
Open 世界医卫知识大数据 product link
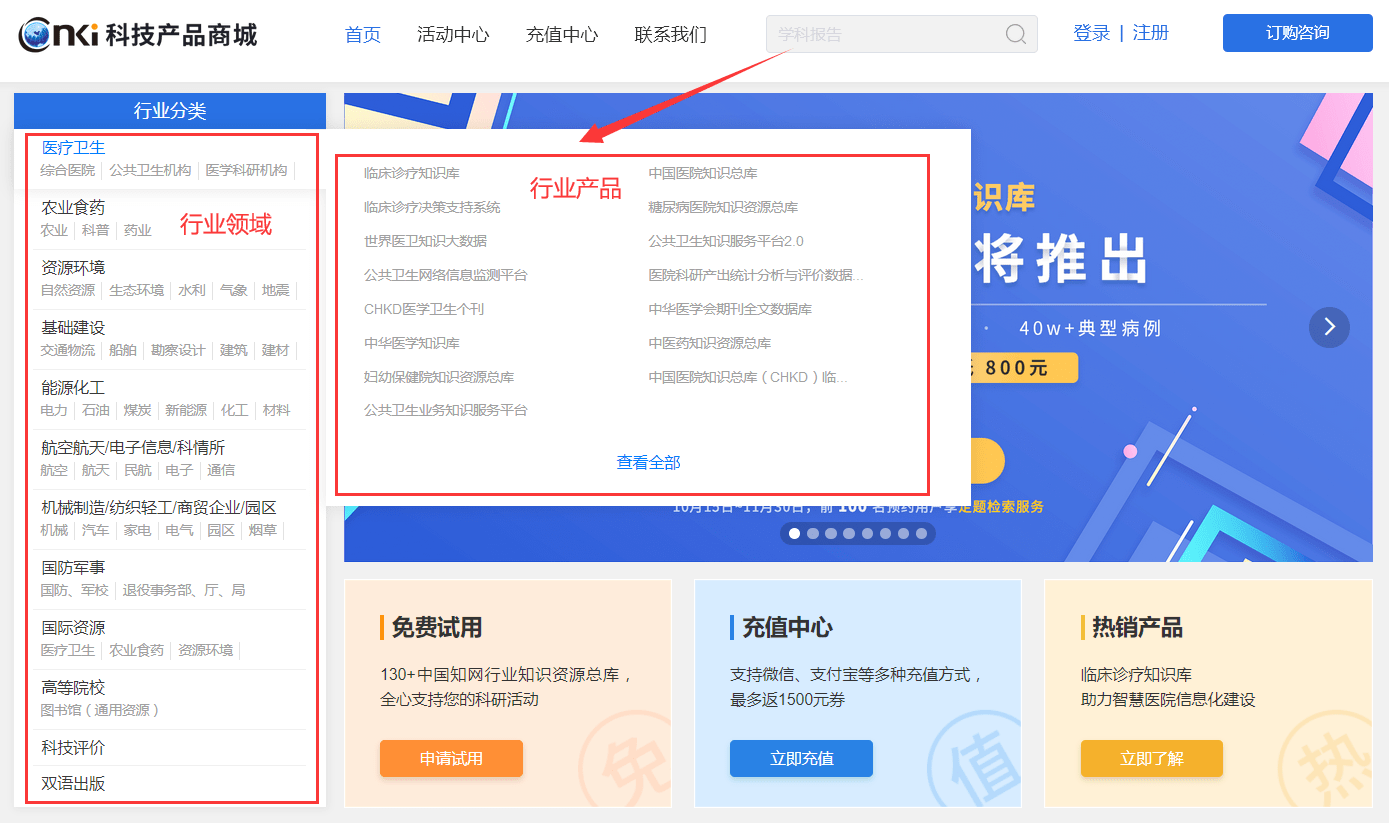425,241
